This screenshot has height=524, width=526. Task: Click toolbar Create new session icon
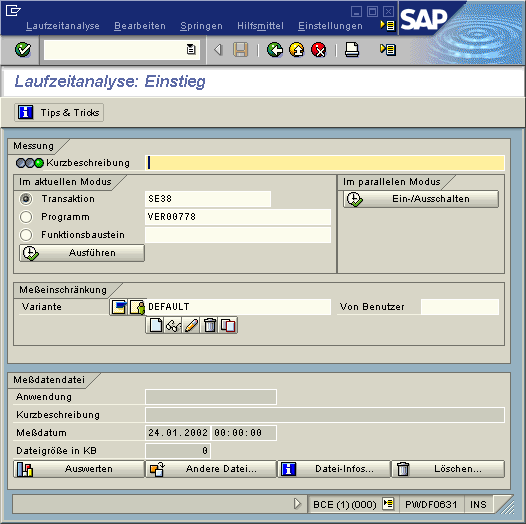pyautogui.click(x=388, y=50)
